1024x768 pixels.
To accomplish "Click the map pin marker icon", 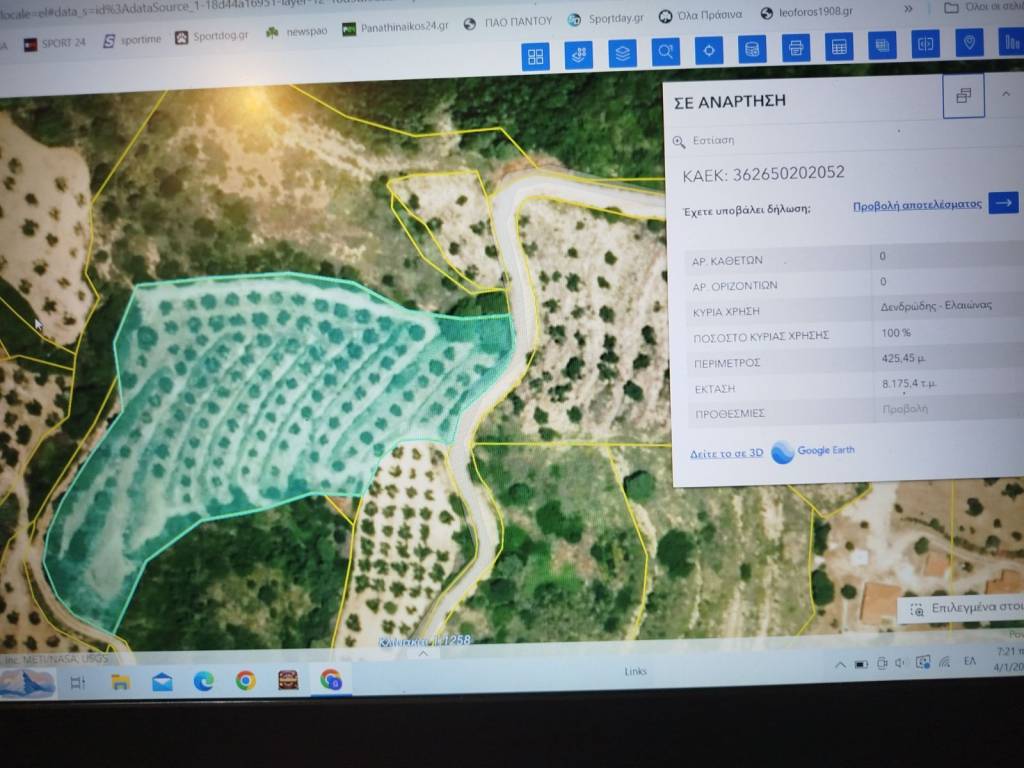I will (968, 42).
